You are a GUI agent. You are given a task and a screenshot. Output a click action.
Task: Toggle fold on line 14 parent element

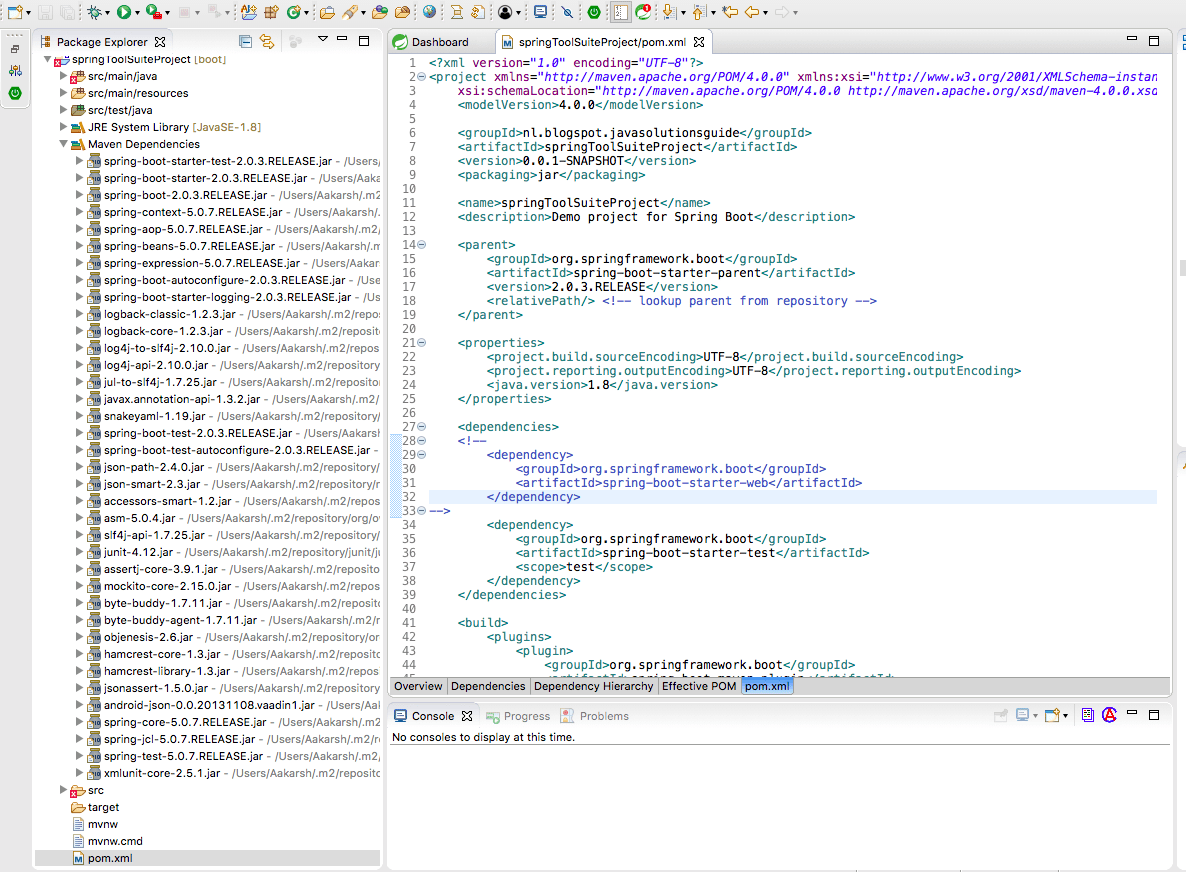coord(422,245)
